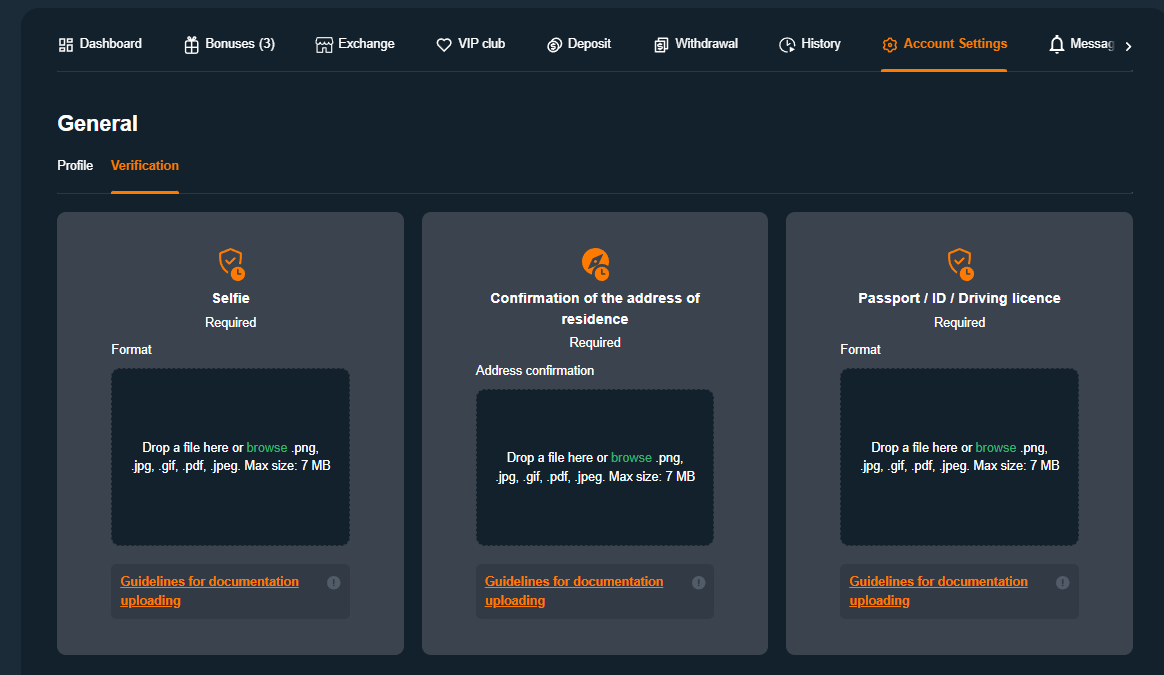The height and width of the screenshot is (675, 1164).
Task: Open messages via the bell icon
Action: (x=1057, y=45)
